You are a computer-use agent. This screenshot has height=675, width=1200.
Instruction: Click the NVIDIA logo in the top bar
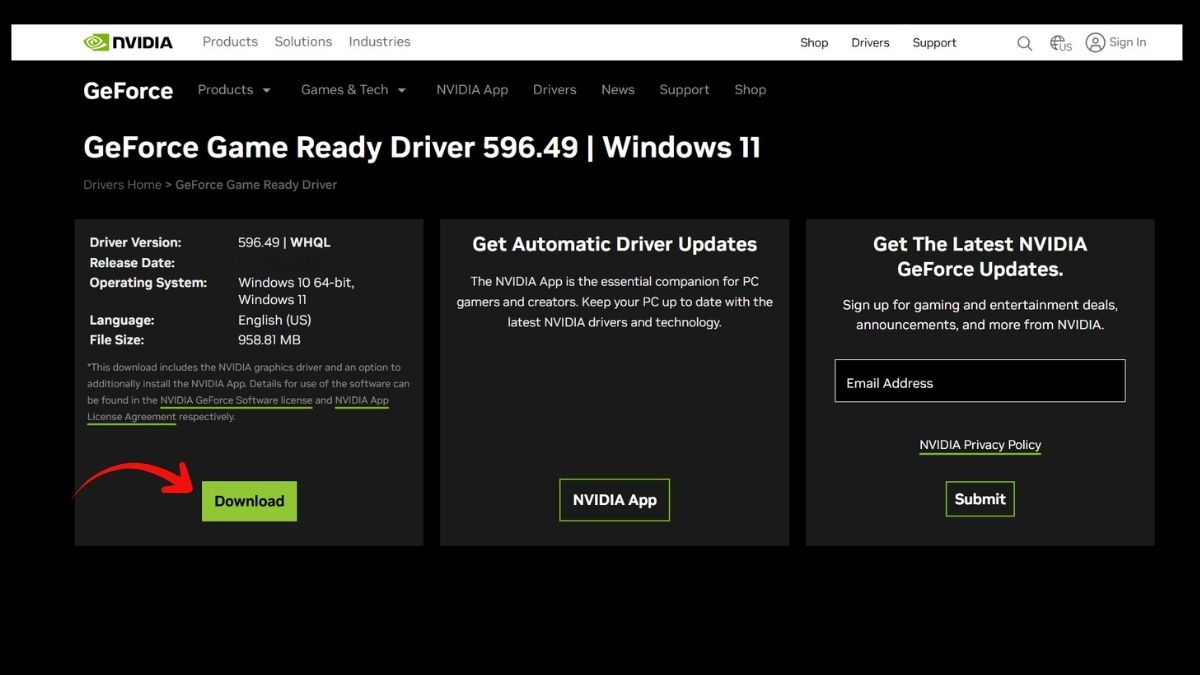point(128,42)
